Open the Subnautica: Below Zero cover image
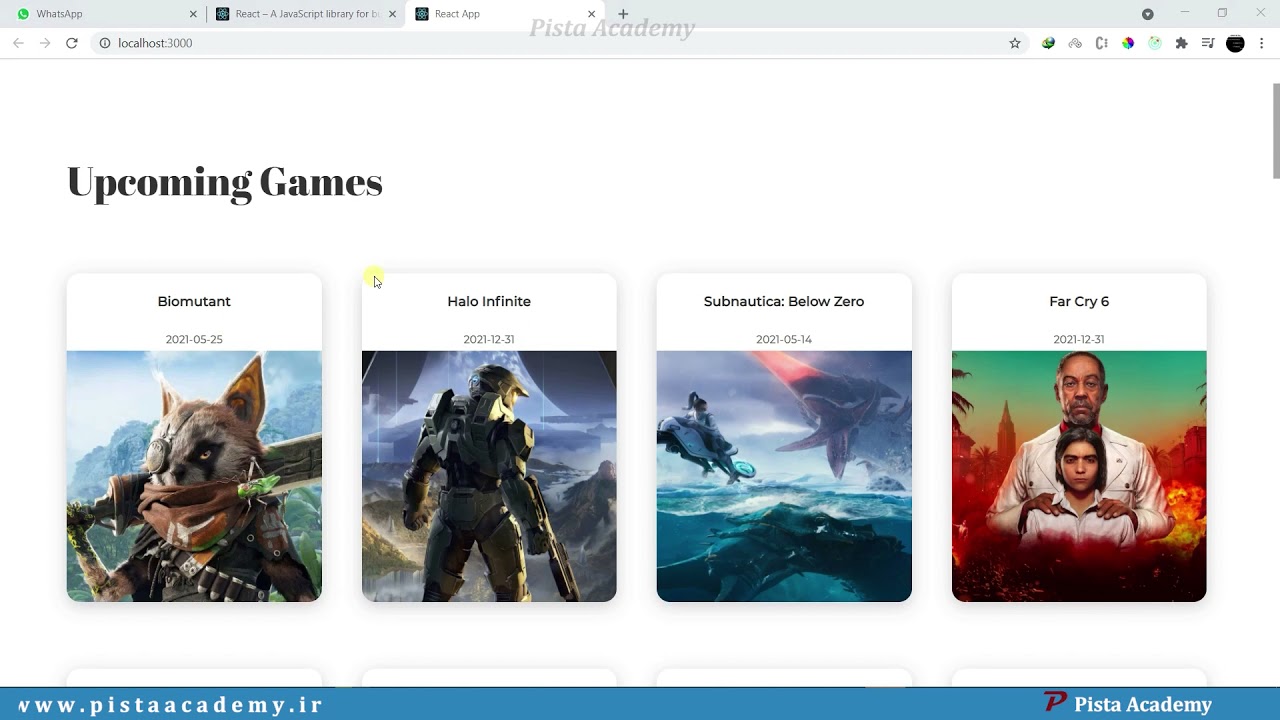 pyautogui.click(x=784, y=476)
